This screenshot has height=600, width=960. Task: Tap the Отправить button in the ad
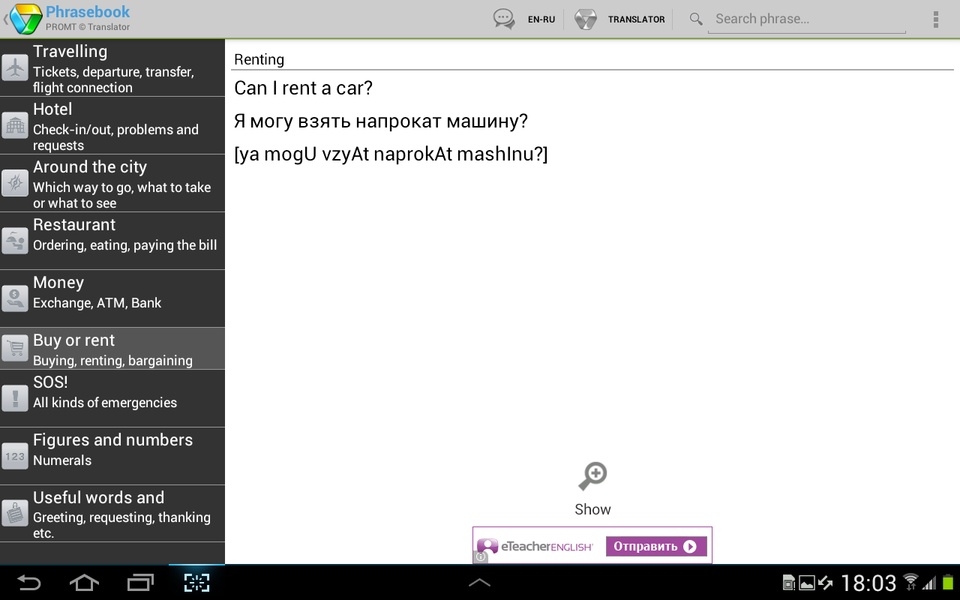[x=656, y=546]
